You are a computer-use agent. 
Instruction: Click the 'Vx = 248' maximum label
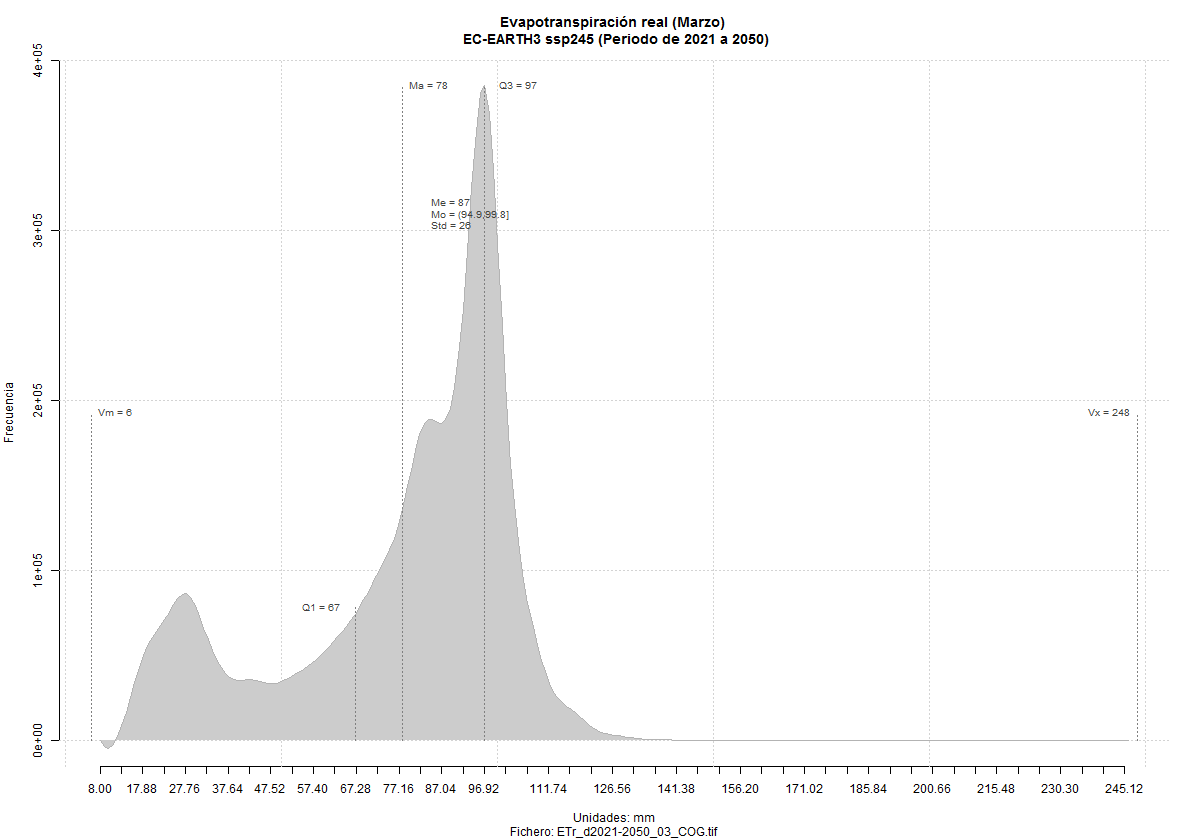point(1108,412)
